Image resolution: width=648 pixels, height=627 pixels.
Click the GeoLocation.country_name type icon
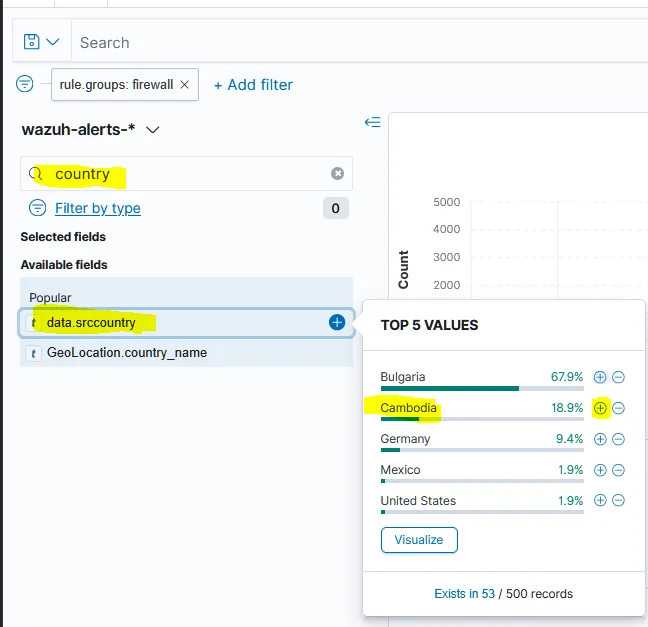[33, 353]
